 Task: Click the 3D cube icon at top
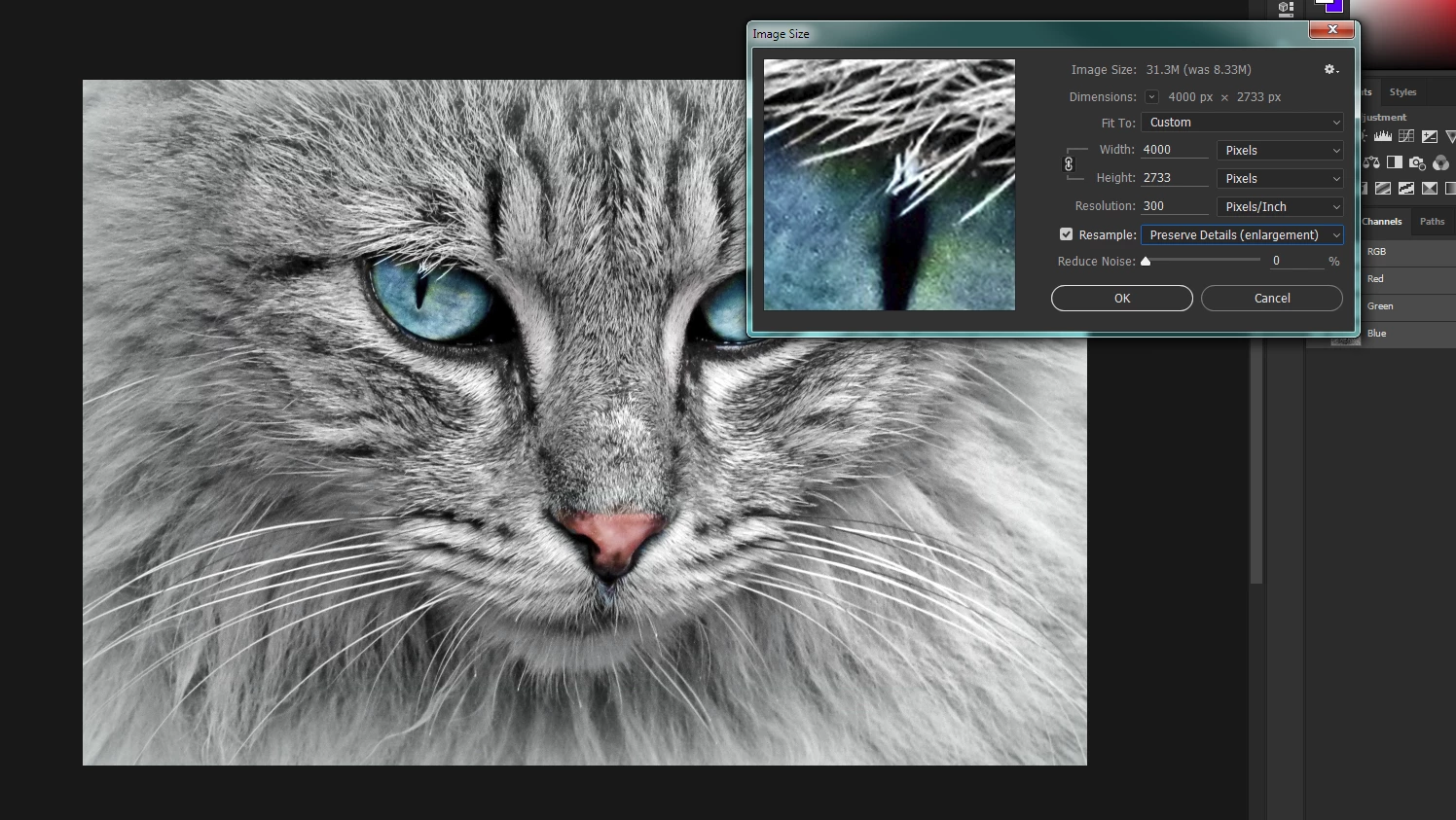(x=1286, y=8)
